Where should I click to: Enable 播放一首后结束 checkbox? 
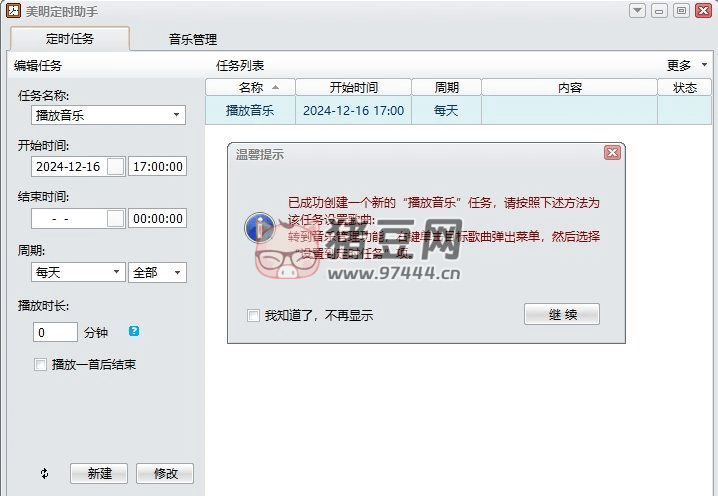click(40, 365)
